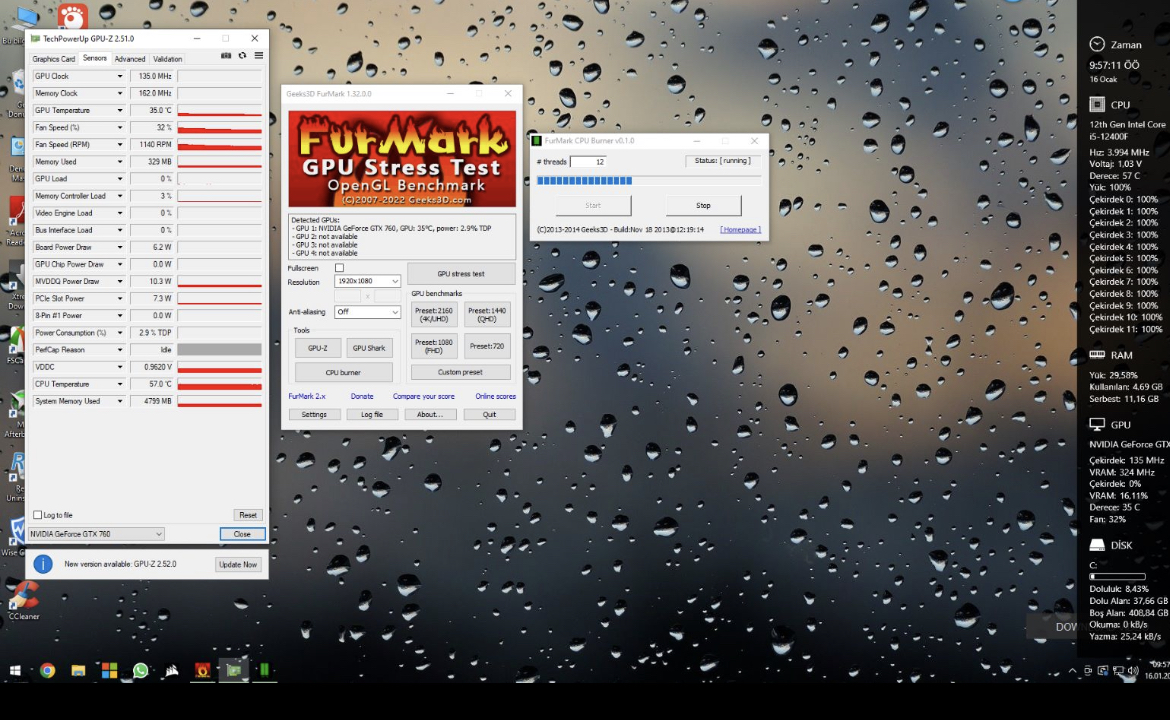Run Preset:1440 (QHD) benchmark
The width and height of the screenshot is (1170, 720).
click(487, 315)
